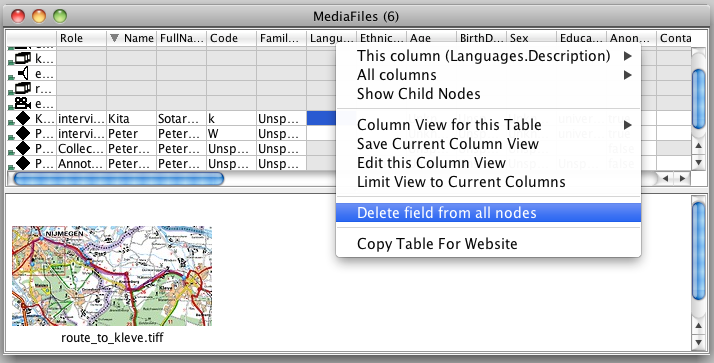Screen dimensions: 714x363
Task: Click the Languages column header
Action: 332,38
